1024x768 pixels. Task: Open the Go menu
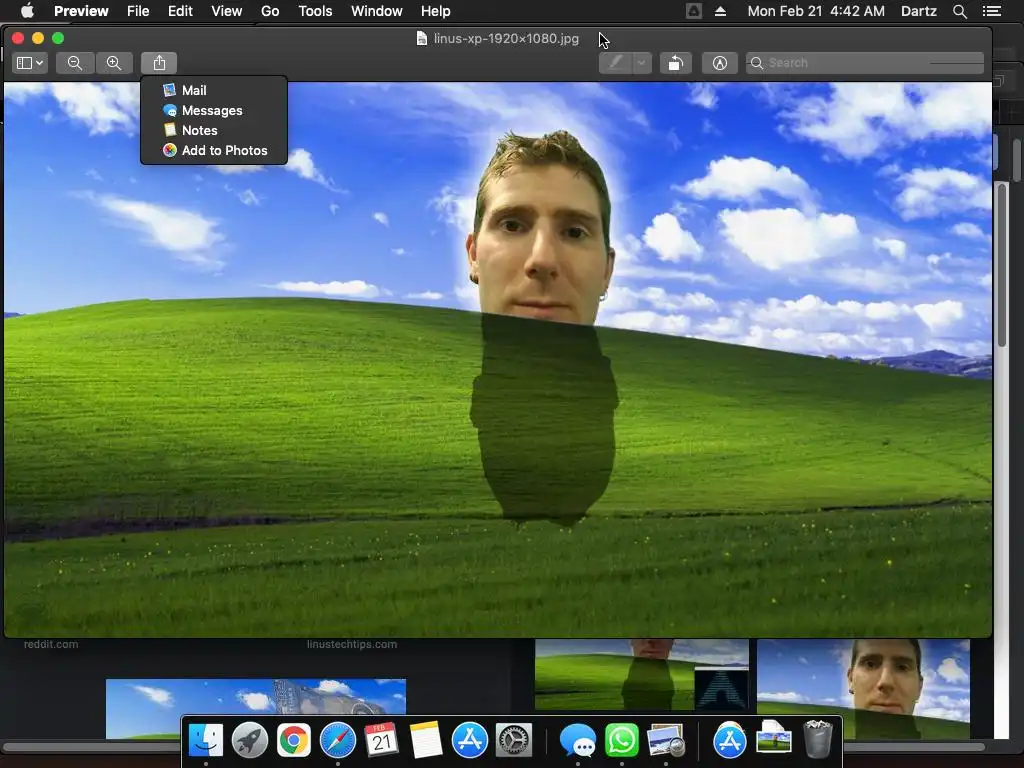(x=270, y=11)
